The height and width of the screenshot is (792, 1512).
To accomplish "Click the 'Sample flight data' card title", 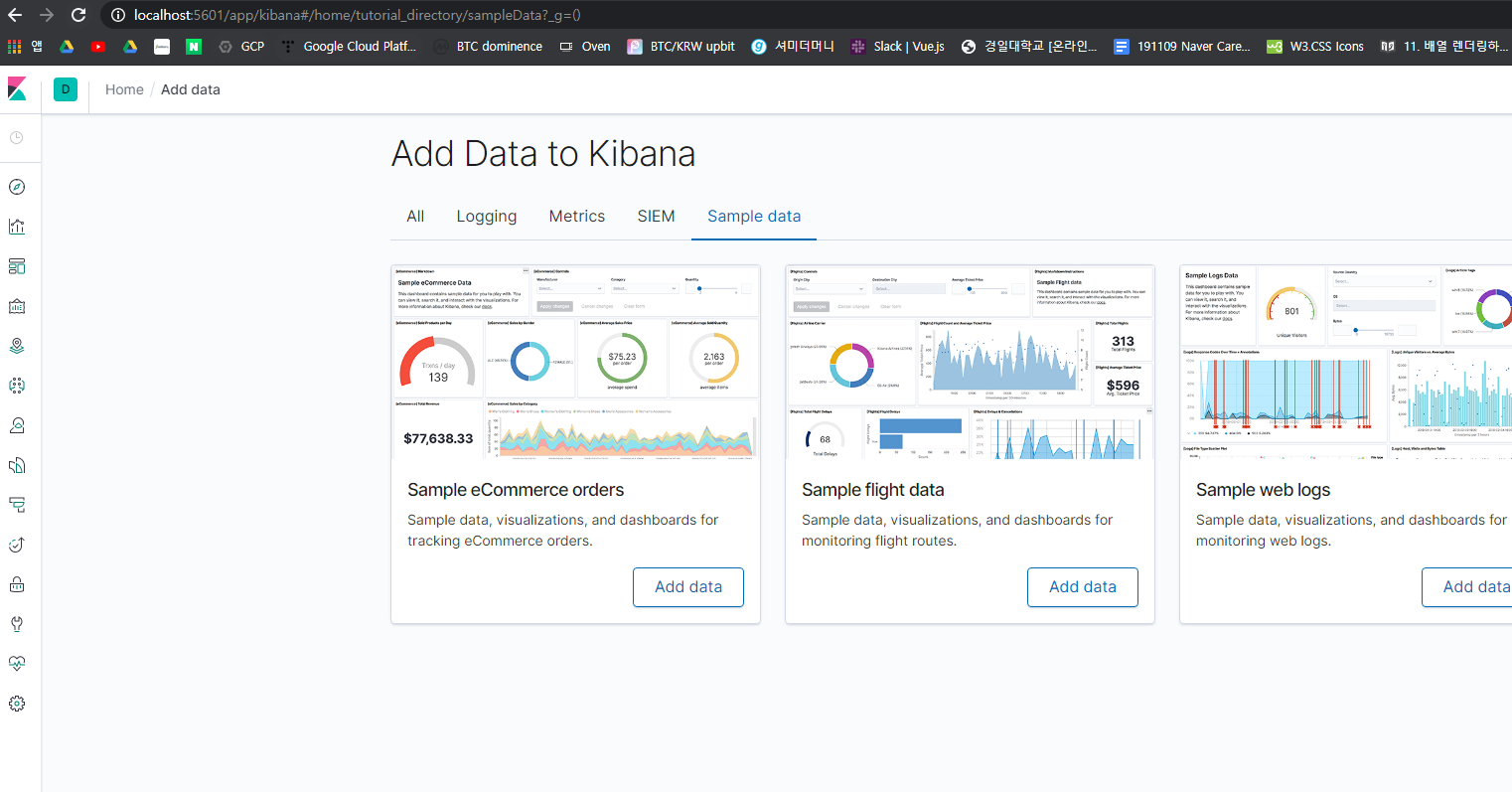I will (x=873, y=490).
